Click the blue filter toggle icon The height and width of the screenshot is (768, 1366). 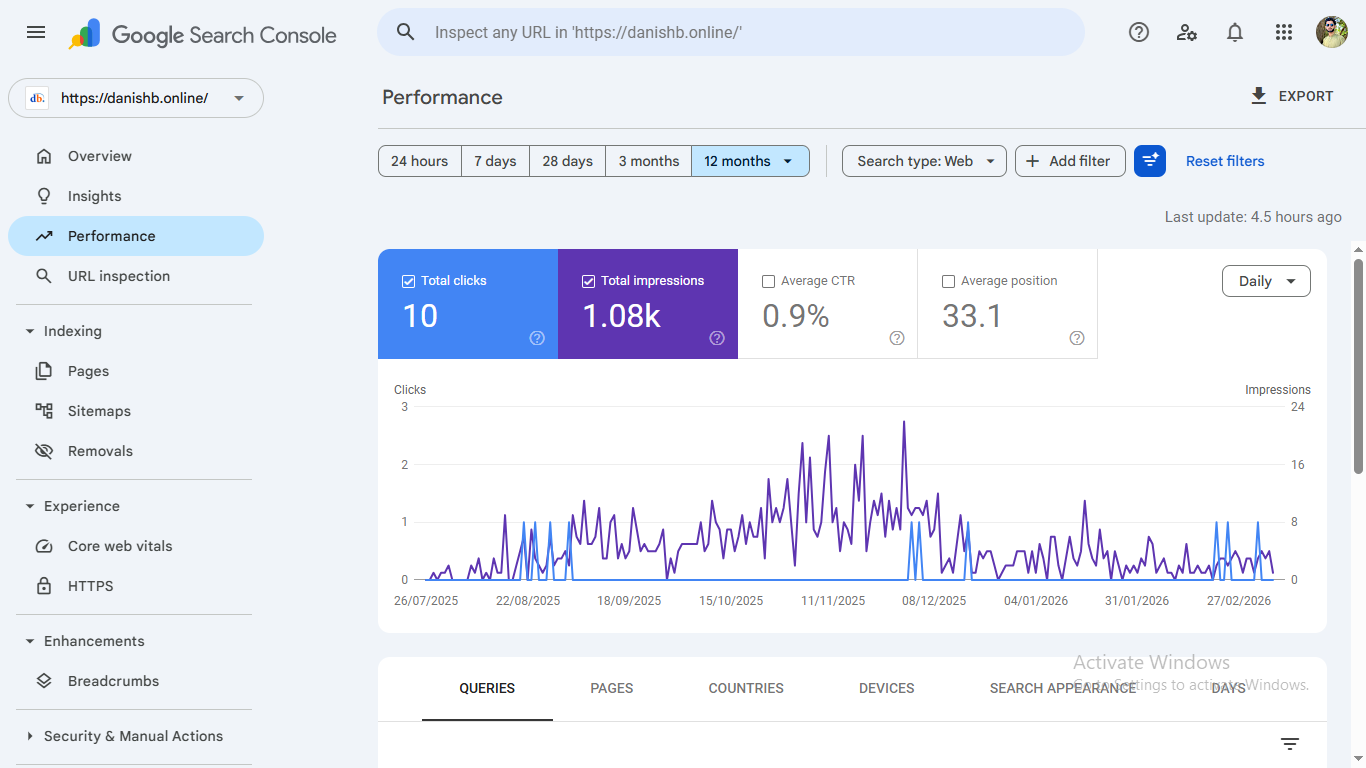(x=1150, y=161)
